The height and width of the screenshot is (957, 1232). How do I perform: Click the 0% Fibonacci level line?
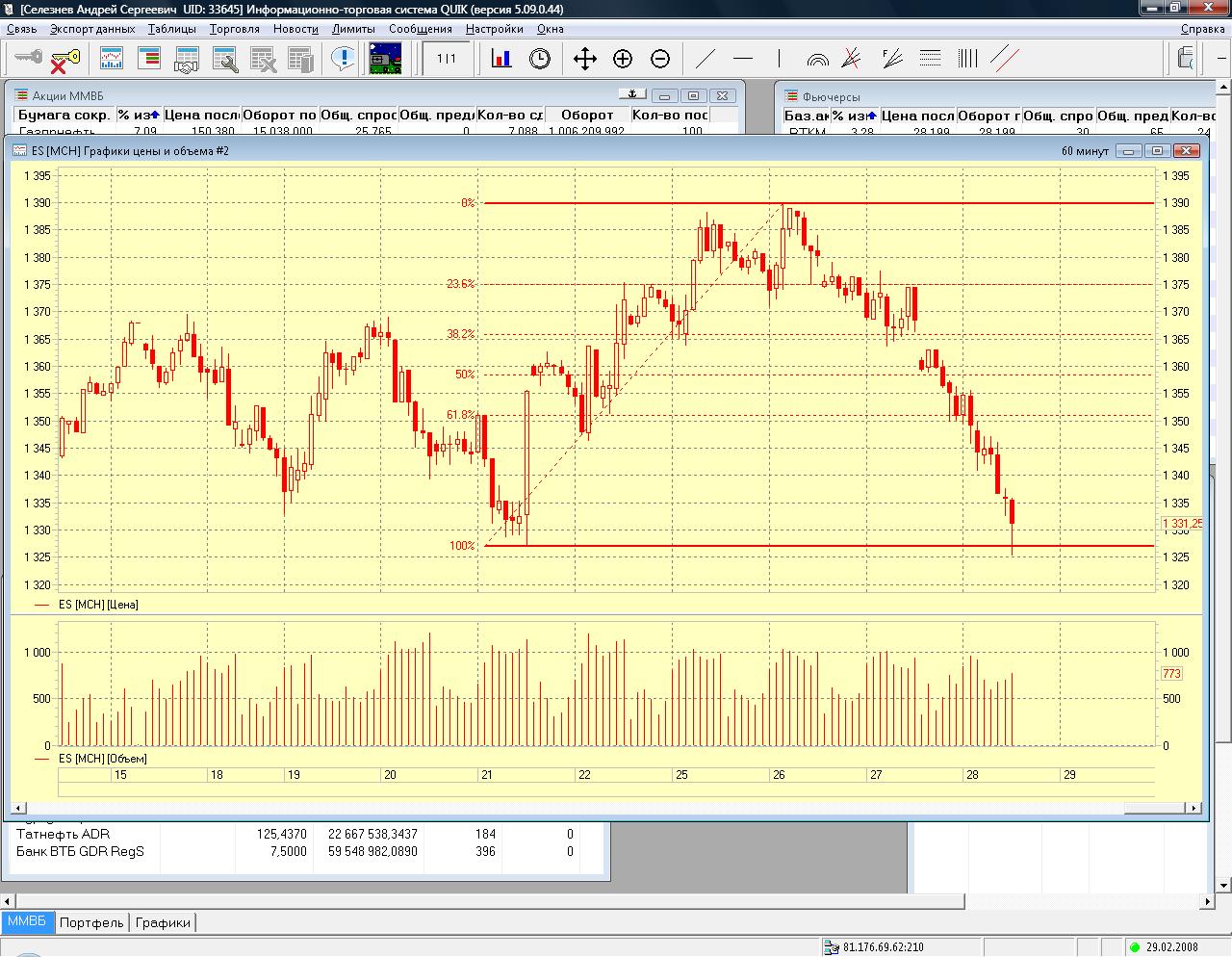[x=818, y=203]
